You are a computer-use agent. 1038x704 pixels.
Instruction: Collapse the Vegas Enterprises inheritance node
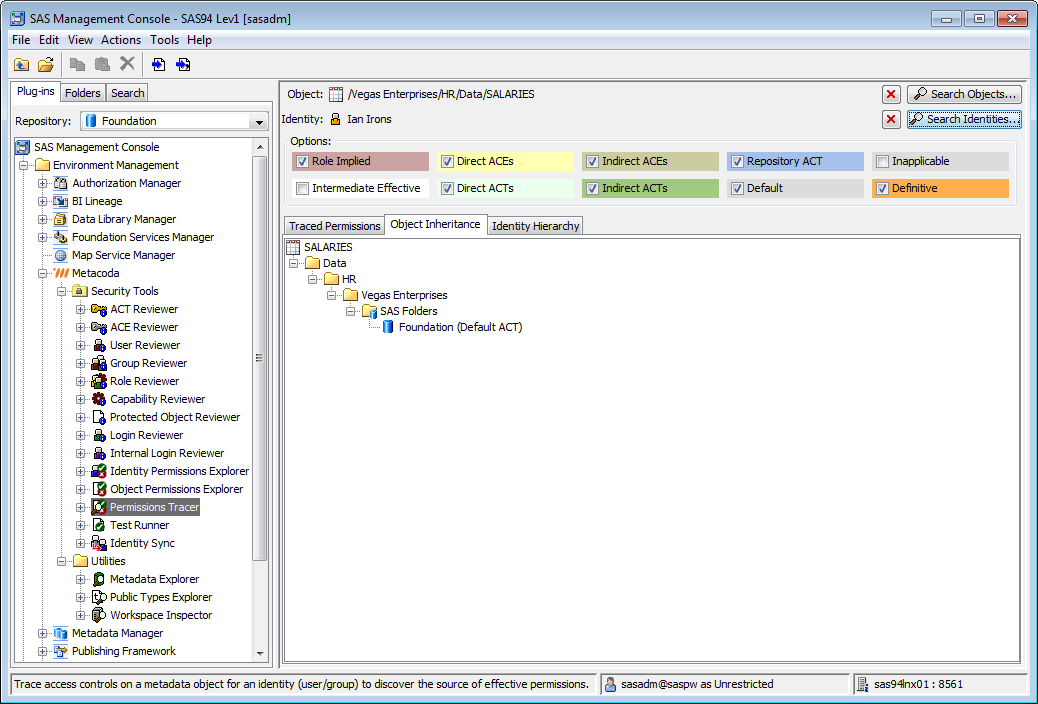click(332, 295)
